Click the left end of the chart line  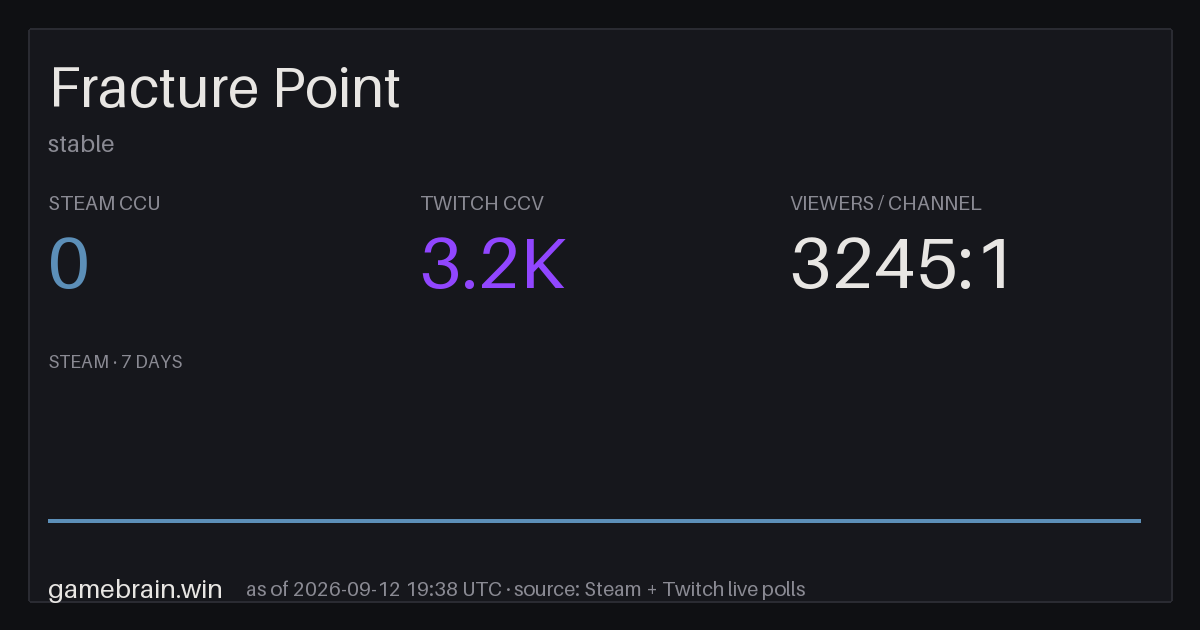(x=50, y=520)
